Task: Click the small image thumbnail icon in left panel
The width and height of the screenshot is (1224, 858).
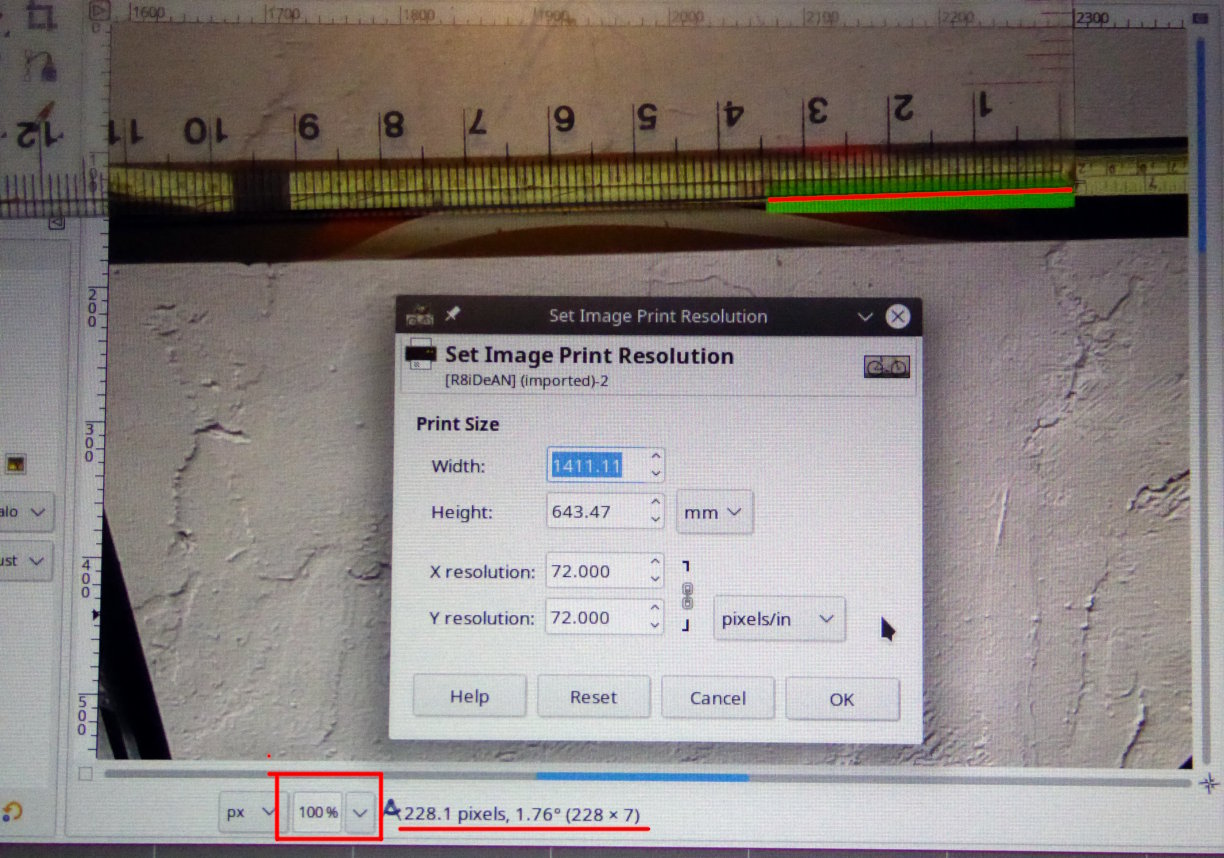Action: click(16, 465)
